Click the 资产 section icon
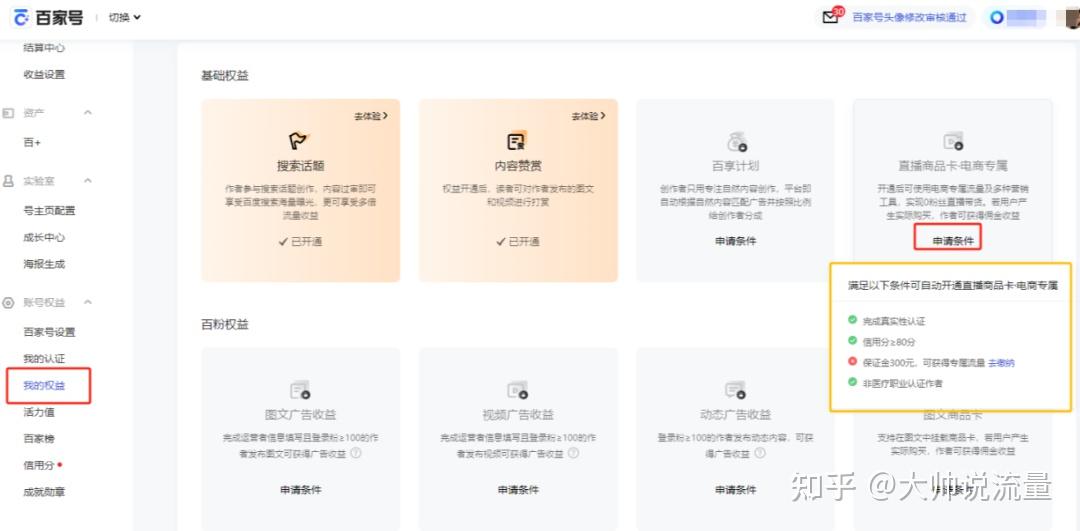The height and width of the screenshot is (531, 1080). point(8,112)
